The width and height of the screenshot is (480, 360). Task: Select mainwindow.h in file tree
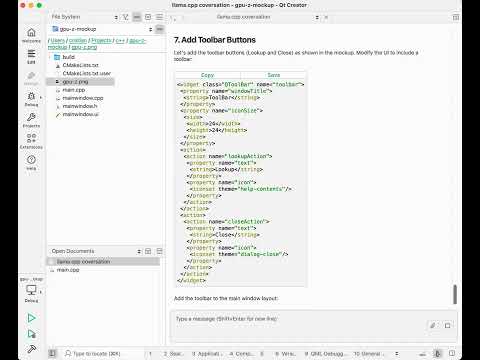[x=80, y=106]
